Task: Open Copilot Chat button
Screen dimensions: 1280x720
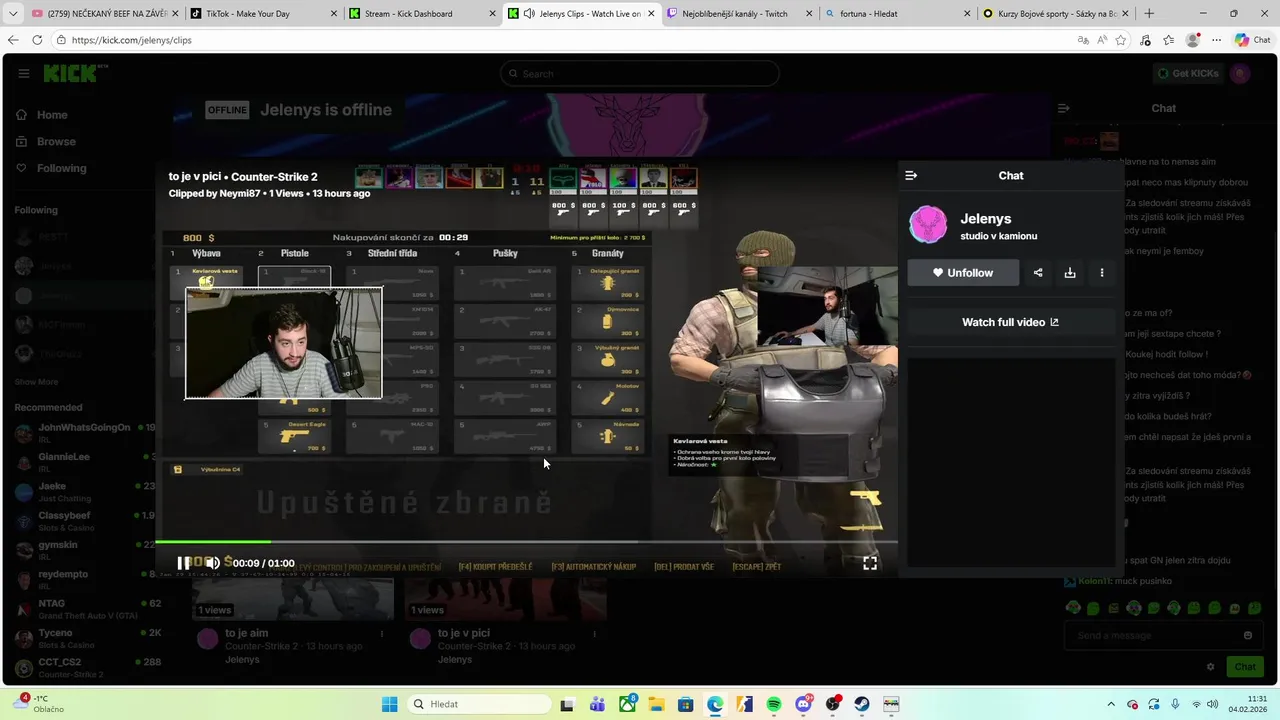Action: [x=1255, y=40]
